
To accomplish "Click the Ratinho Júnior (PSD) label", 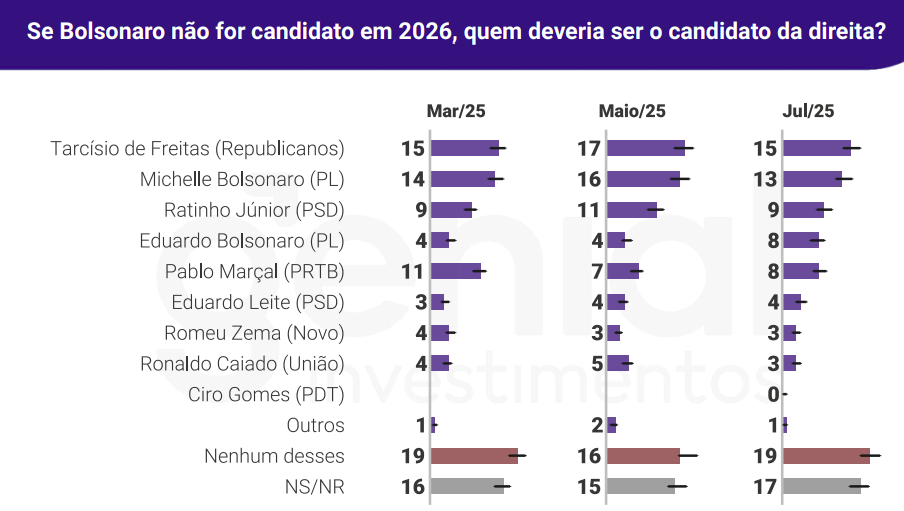I will click(254, 210).
